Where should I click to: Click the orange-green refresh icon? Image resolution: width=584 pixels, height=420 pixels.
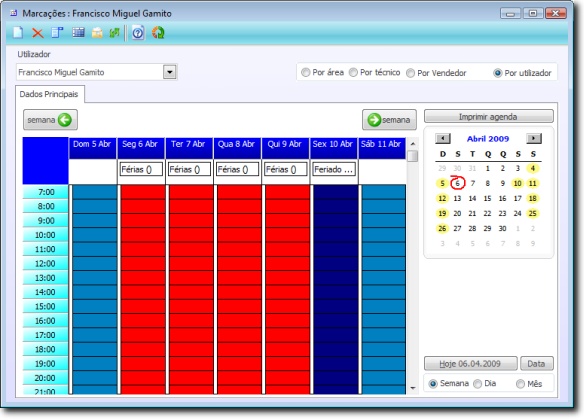(158, 33)
